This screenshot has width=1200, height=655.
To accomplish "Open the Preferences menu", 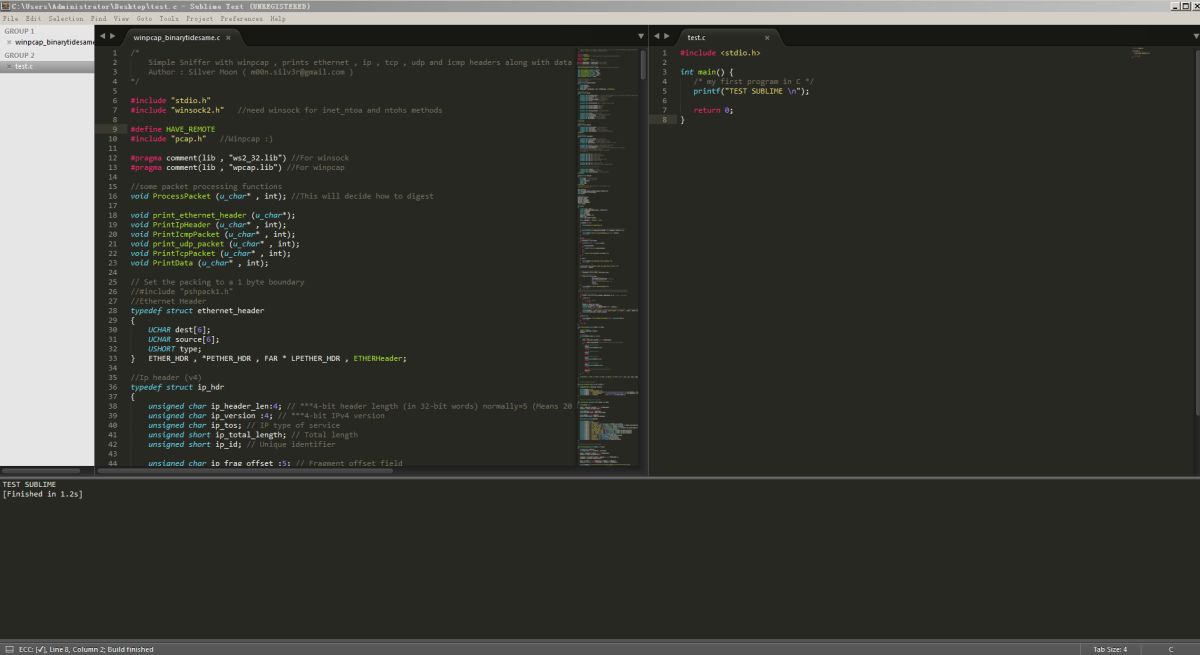I will (241, 18).
